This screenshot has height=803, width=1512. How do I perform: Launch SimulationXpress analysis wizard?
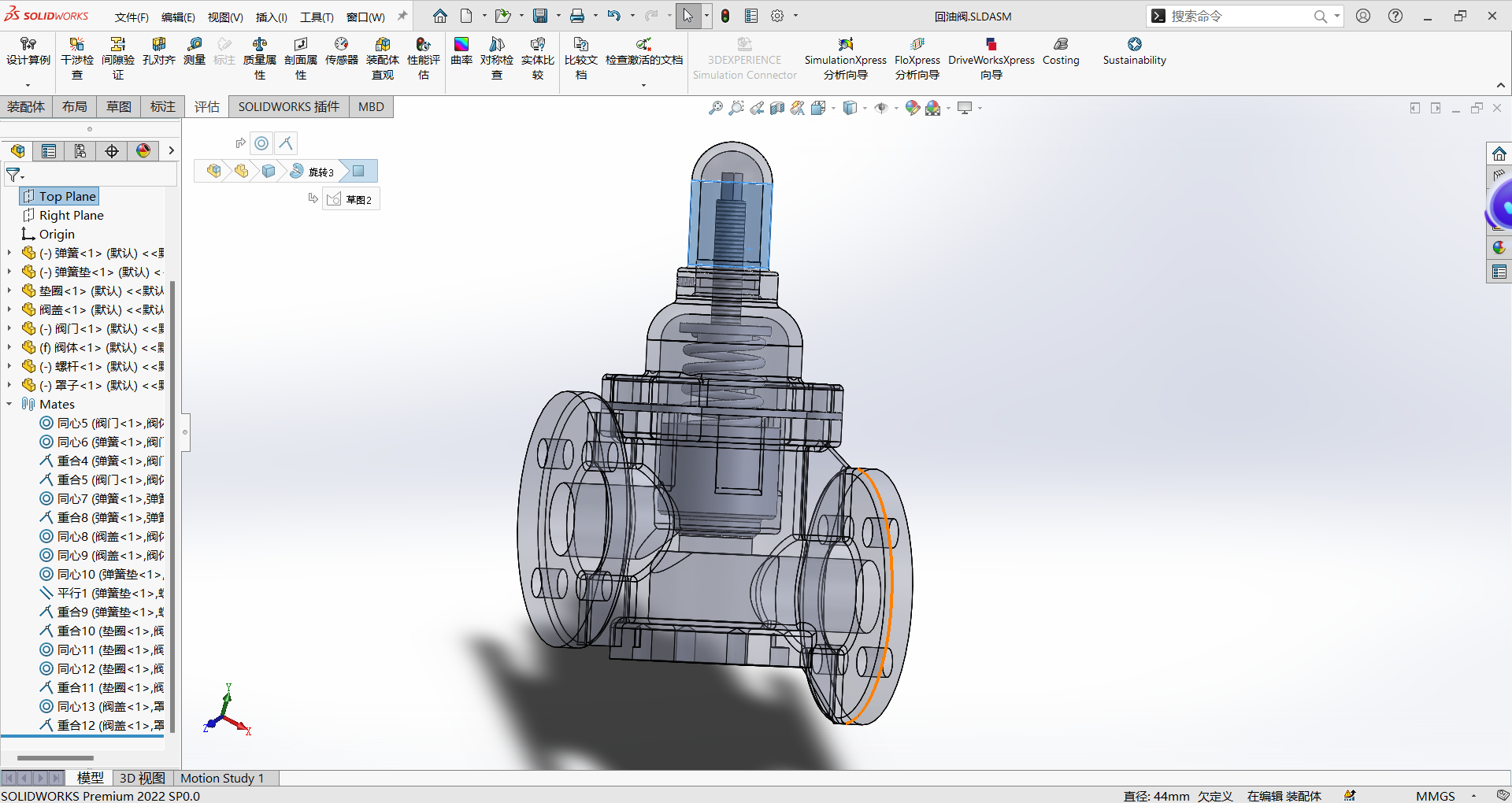845,59
